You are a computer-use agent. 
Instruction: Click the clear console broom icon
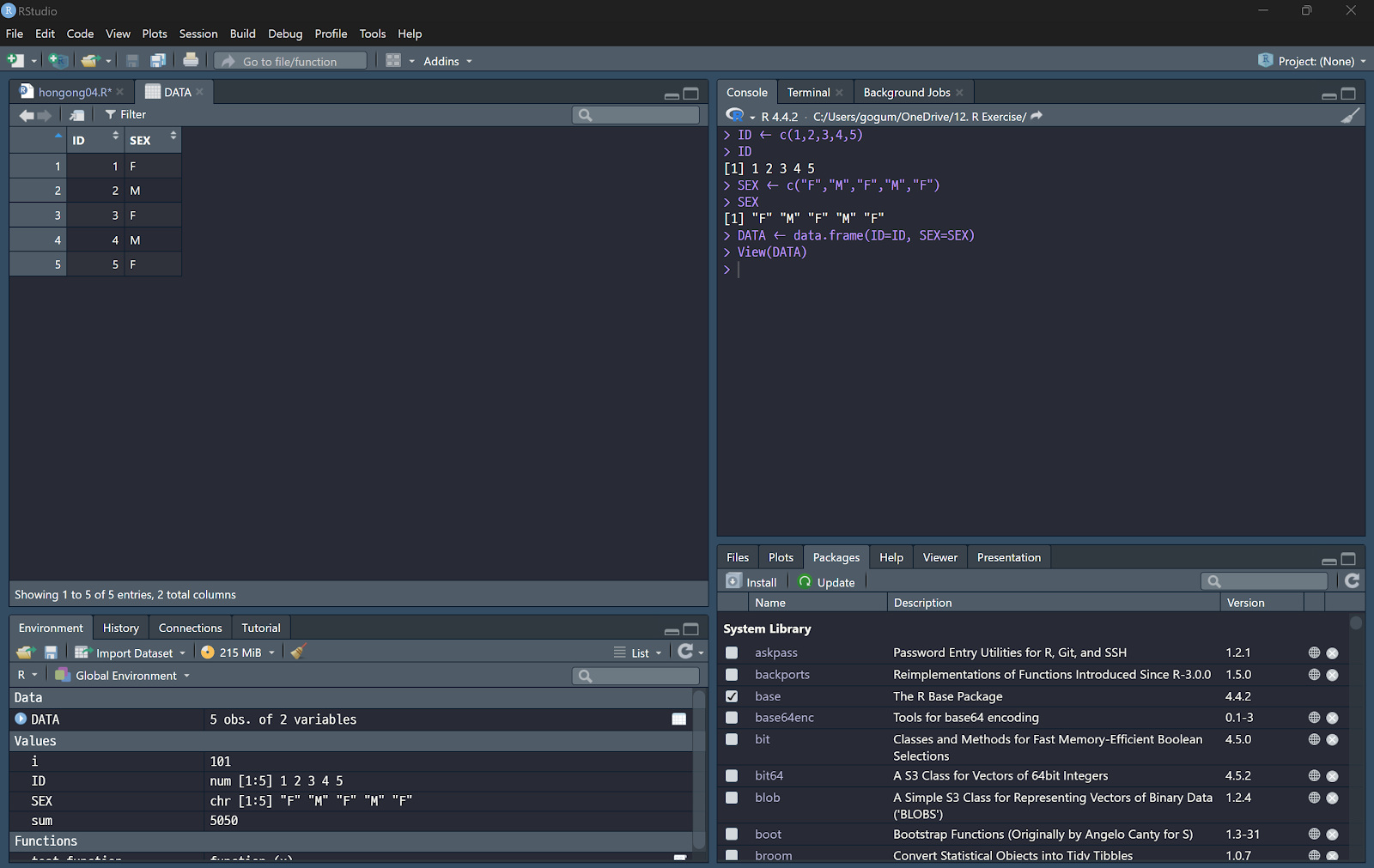[x=1350, y=116]
